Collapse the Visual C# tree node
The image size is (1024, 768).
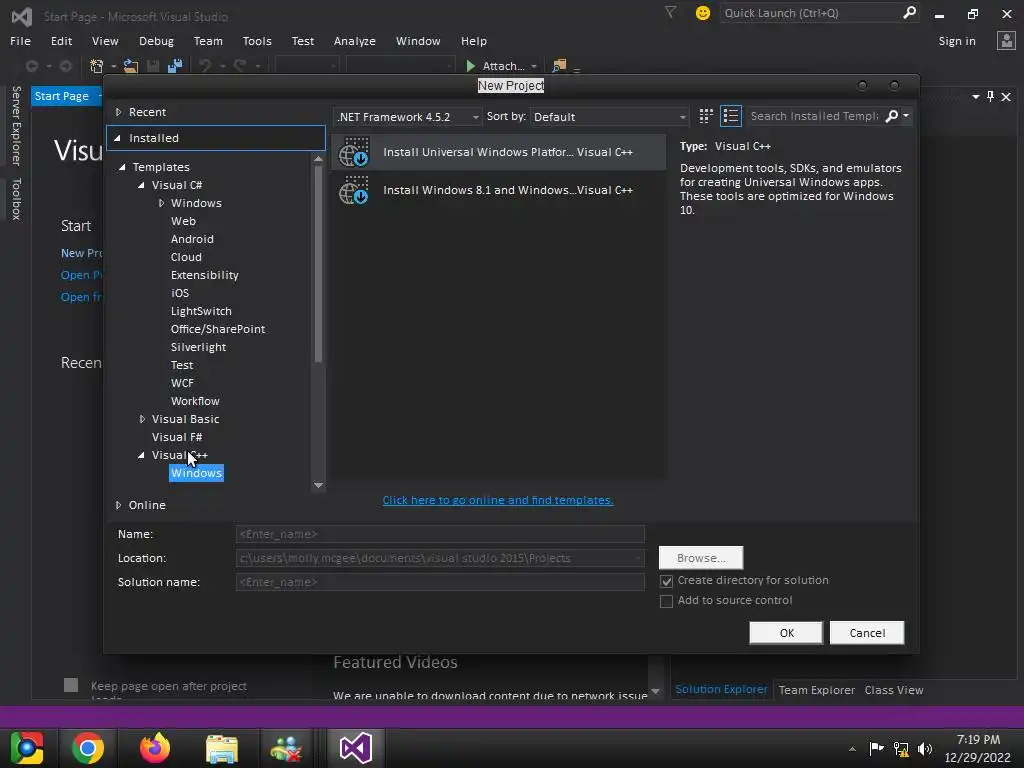click(141, 185)
